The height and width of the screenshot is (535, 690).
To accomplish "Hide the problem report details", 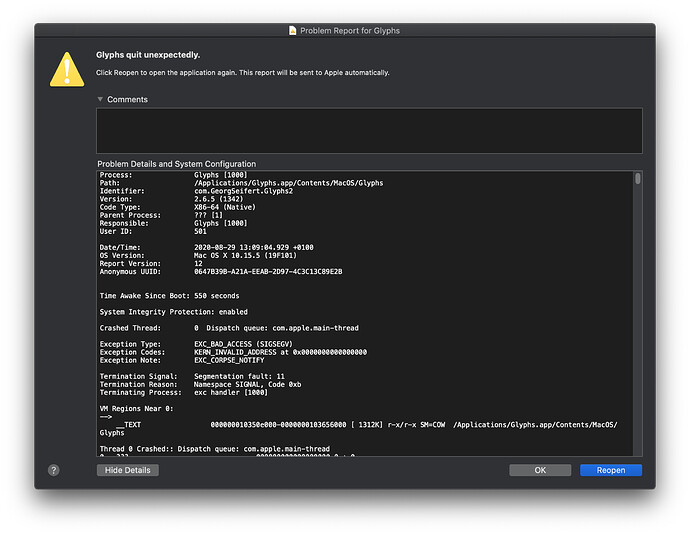I will 128,470.
